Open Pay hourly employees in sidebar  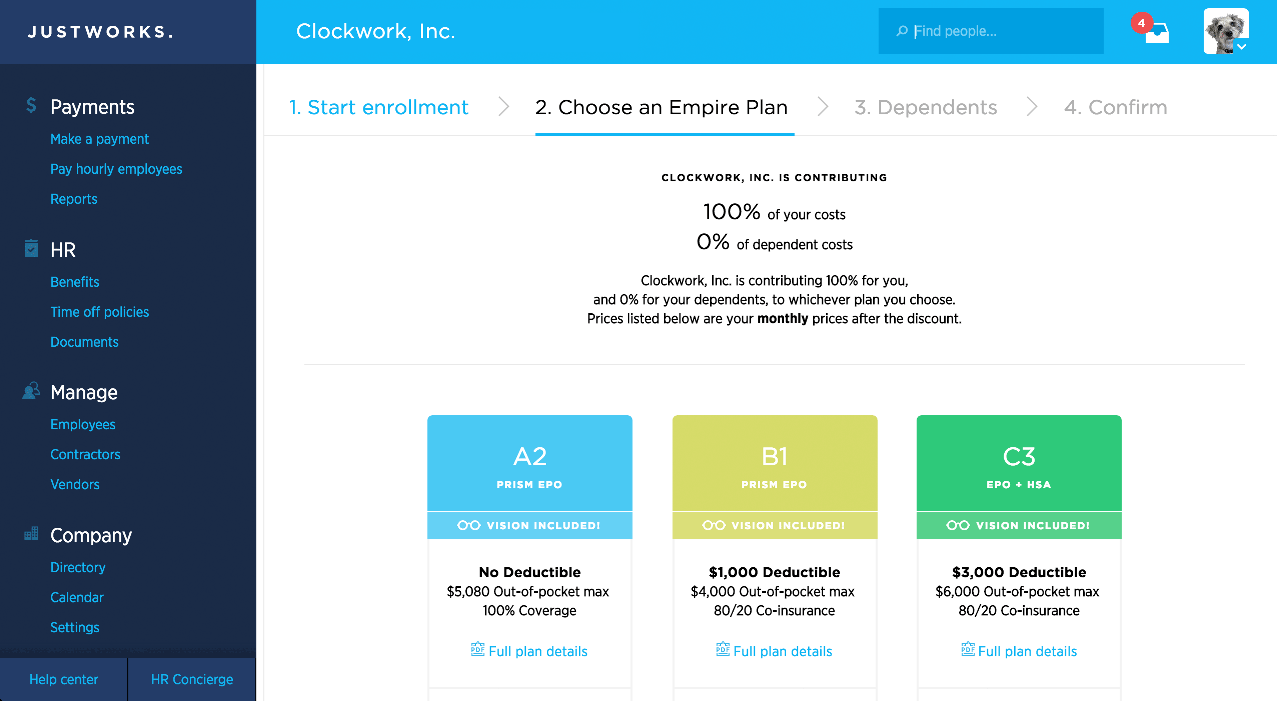tap(117, 169)
